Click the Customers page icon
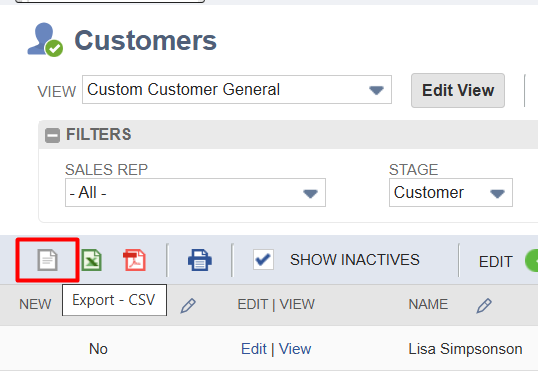The width and height of the screenshot is (538, 387). (x=45, y=40)
